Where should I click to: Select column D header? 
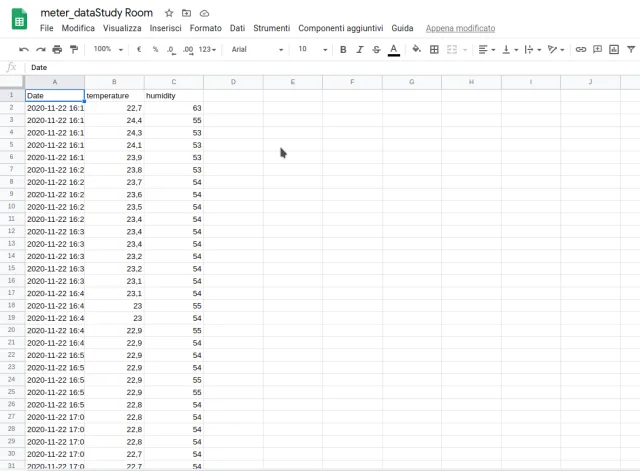point(233,82)
